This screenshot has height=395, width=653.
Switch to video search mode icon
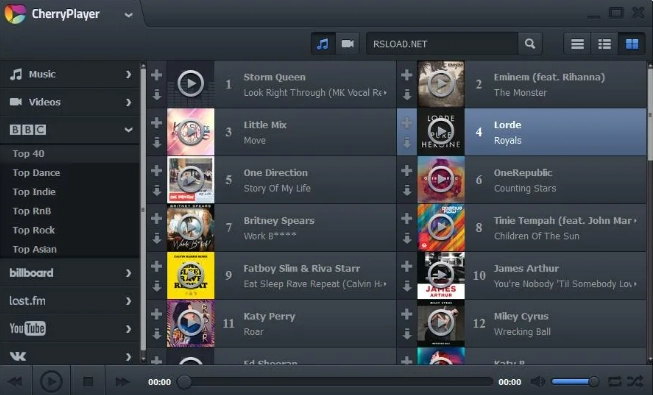347,44
